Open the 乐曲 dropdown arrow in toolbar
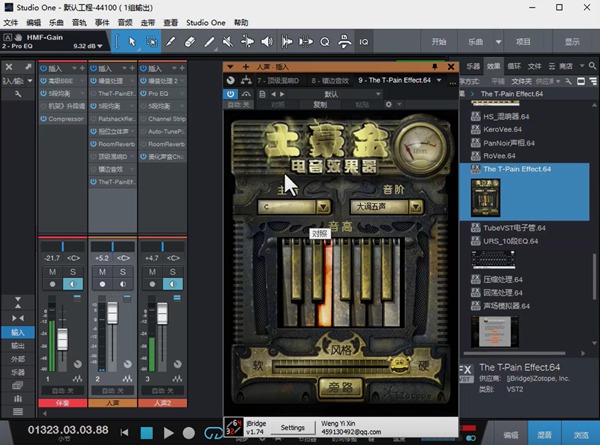Viewport: 600px width, 445px height. point(498,42)
